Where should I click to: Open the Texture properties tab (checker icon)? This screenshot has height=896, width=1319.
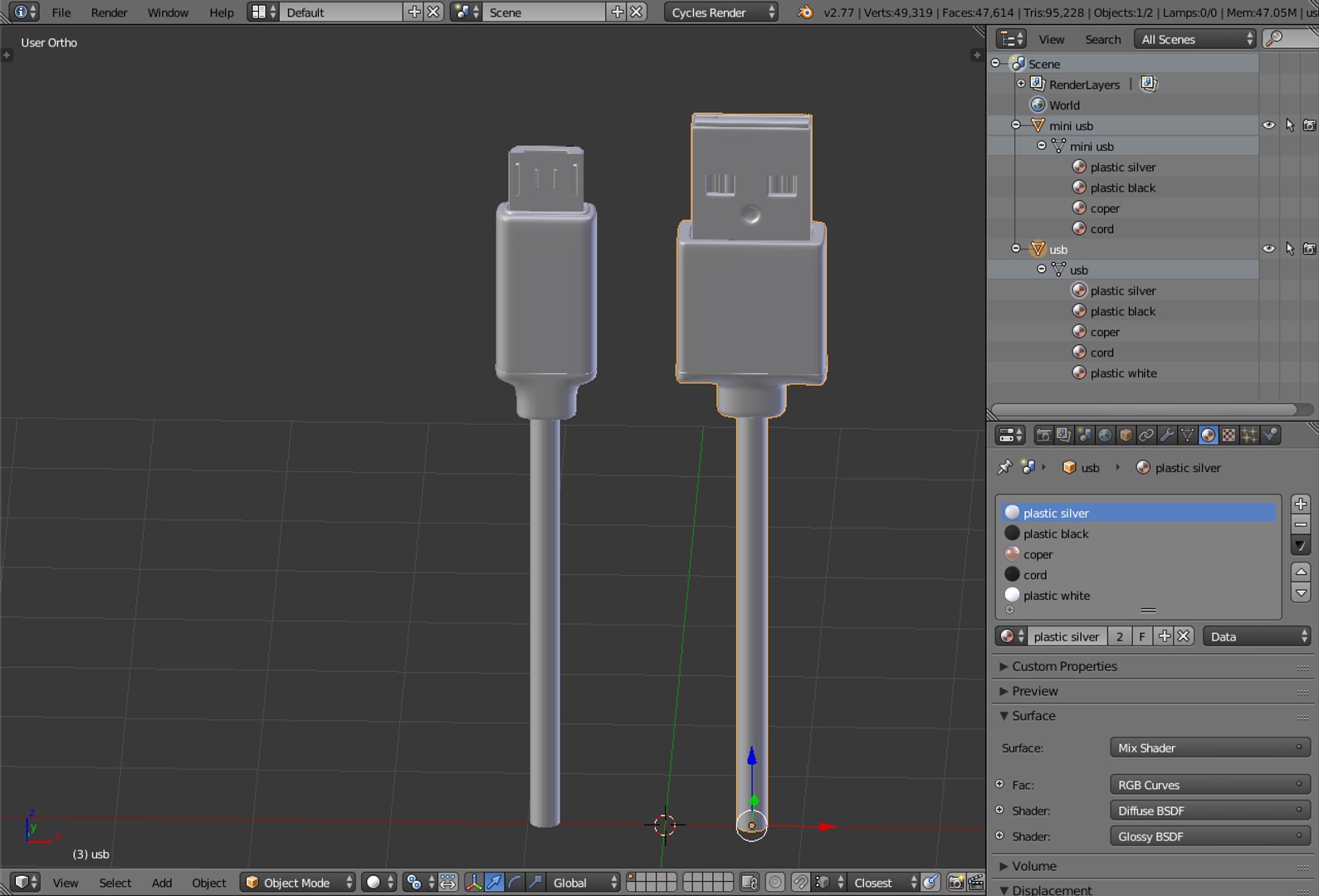click(1229, 435)
